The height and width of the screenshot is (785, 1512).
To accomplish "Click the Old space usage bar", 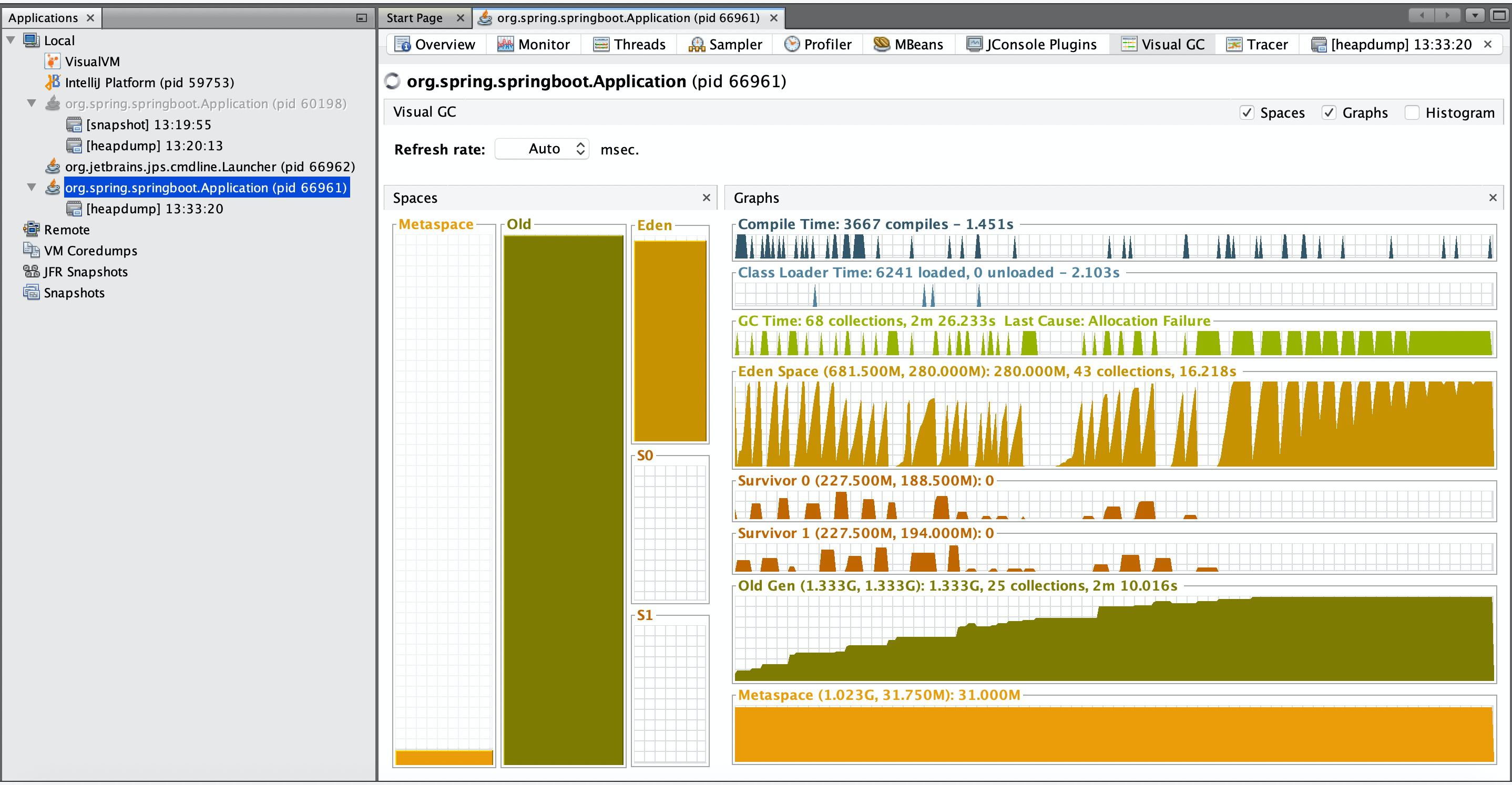I will click(564, 500).
